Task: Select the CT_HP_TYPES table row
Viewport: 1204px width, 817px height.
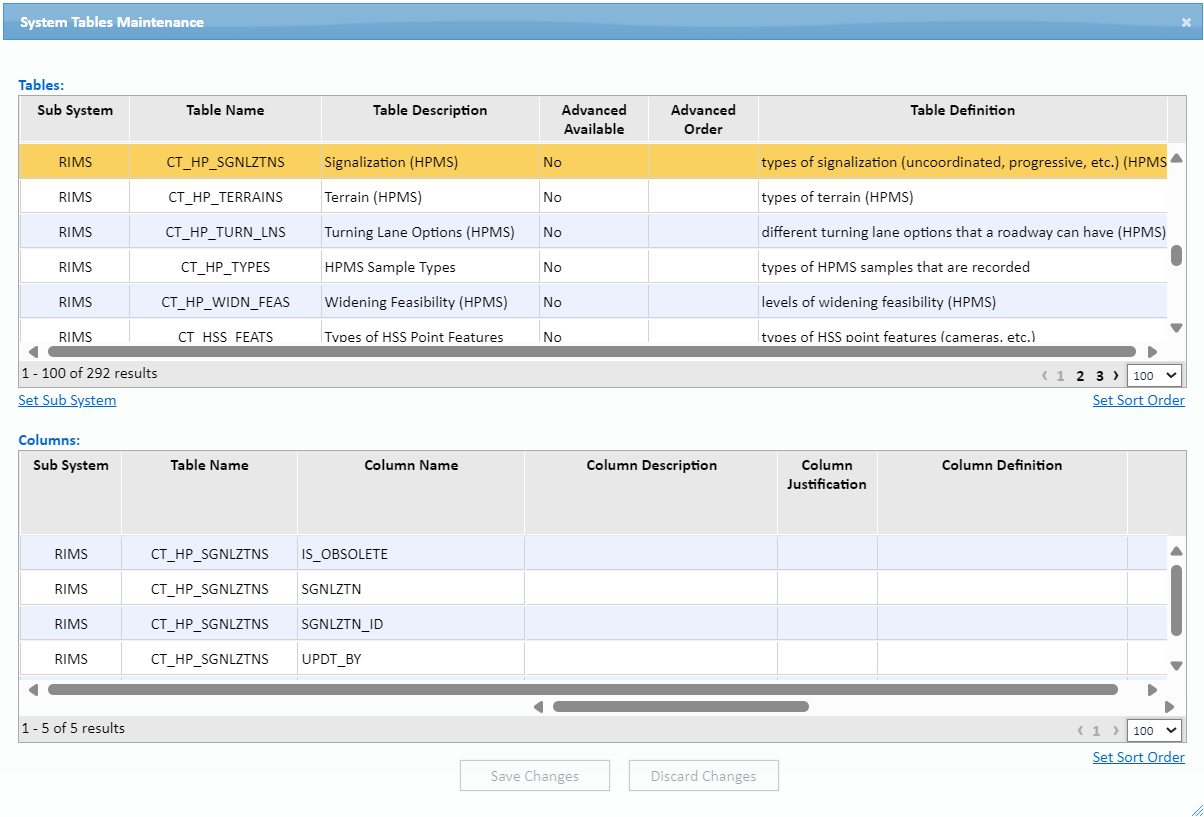Action: tap(594, 267)
